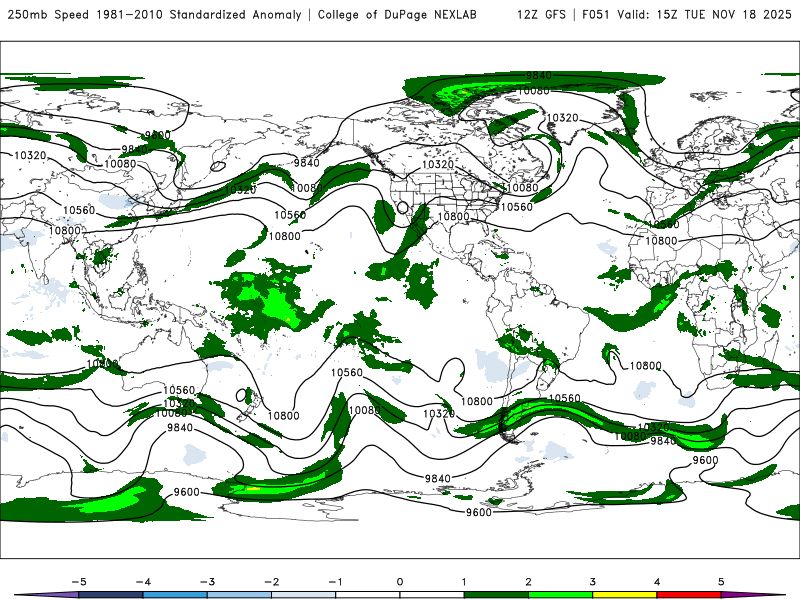Click the "9840" contour label in the Arctic

coord(539,76)
